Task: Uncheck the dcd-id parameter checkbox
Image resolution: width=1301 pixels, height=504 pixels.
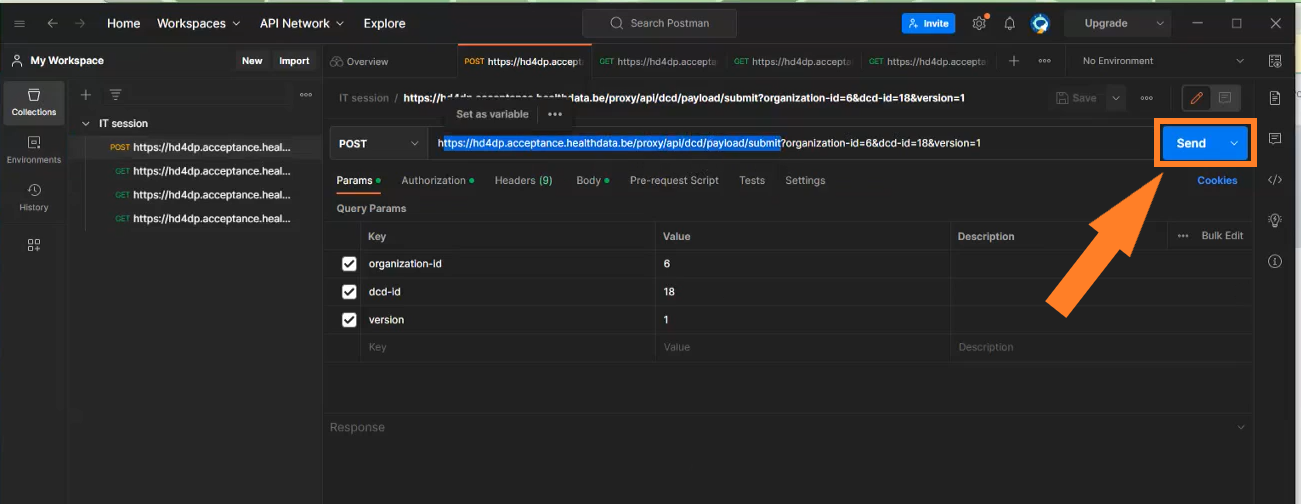Action: click(349, 292)
